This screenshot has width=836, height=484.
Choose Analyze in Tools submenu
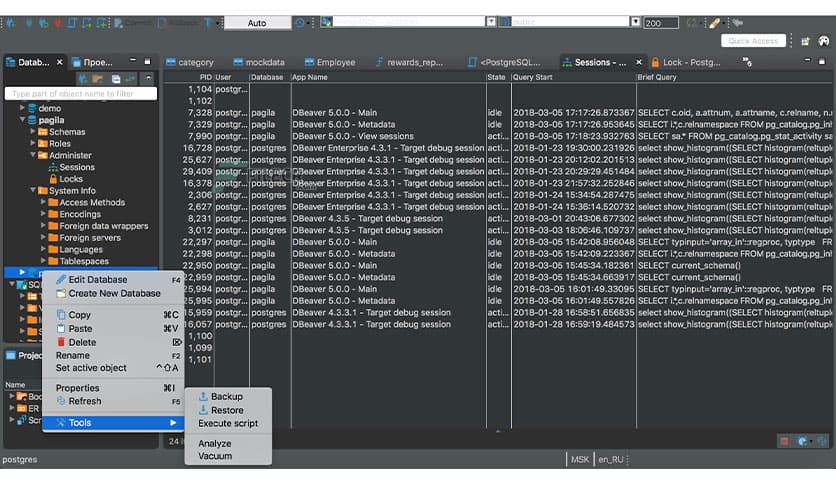click(228, 443)
